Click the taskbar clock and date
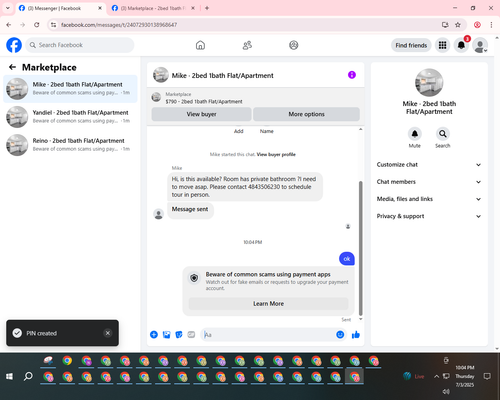Screen dimensions: 500x400 pos(465,376)
